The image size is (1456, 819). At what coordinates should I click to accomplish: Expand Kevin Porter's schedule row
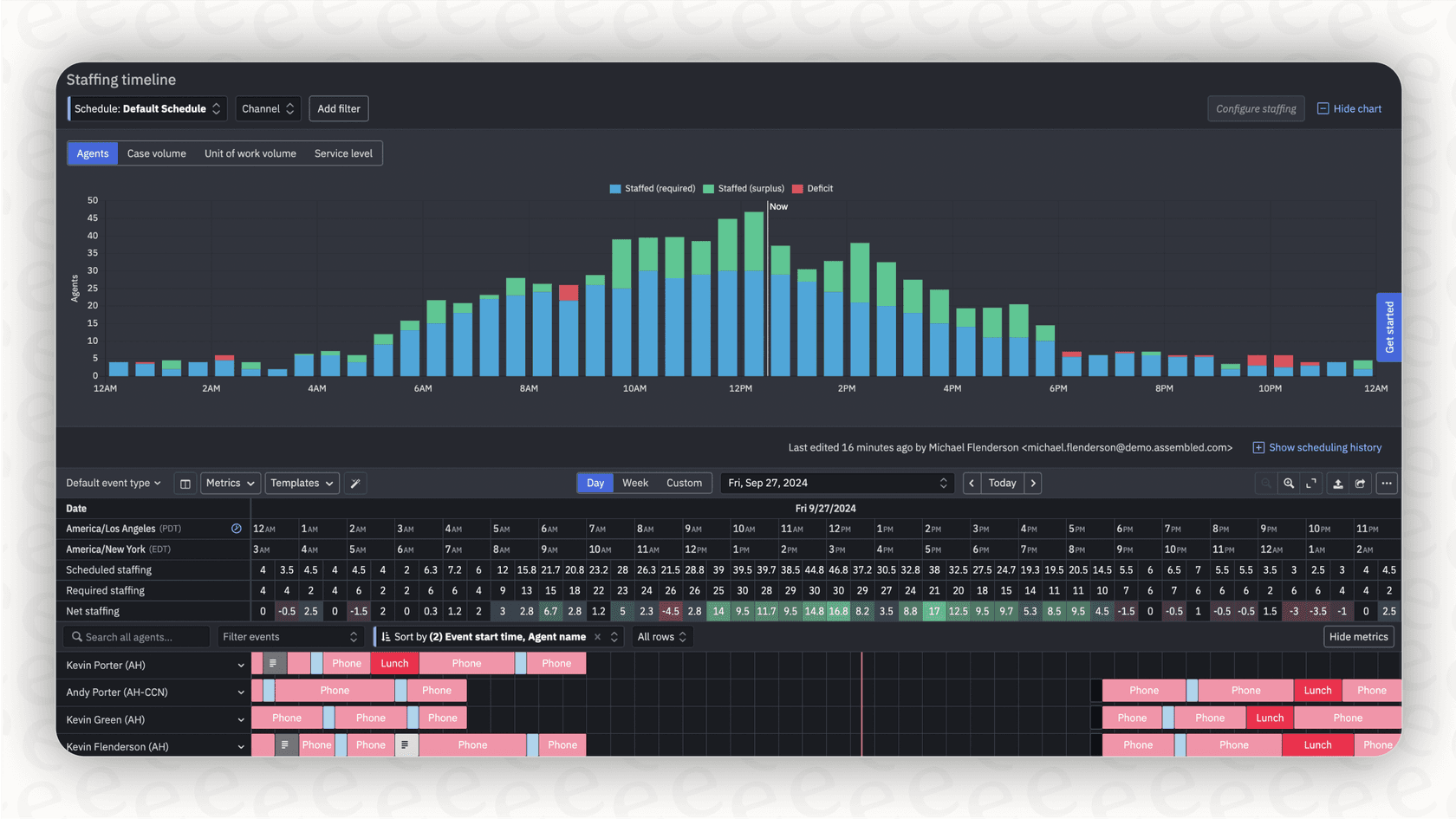241,665
